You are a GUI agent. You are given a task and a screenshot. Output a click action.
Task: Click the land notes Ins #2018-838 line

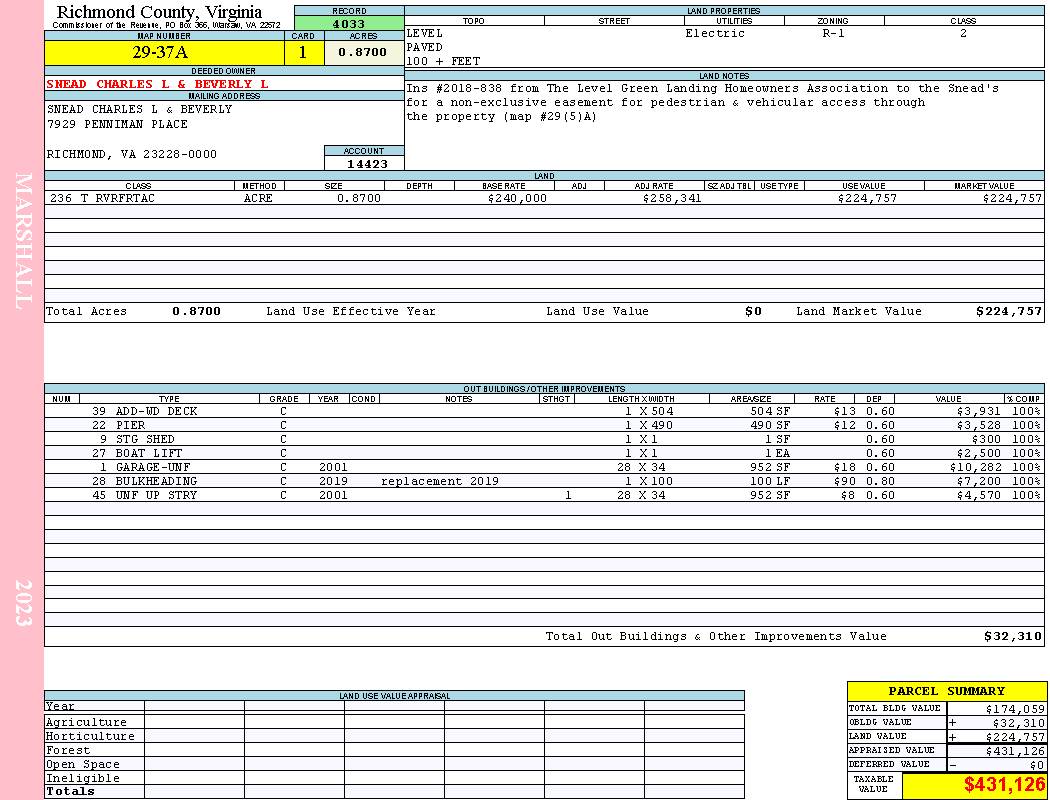[702, 88]
